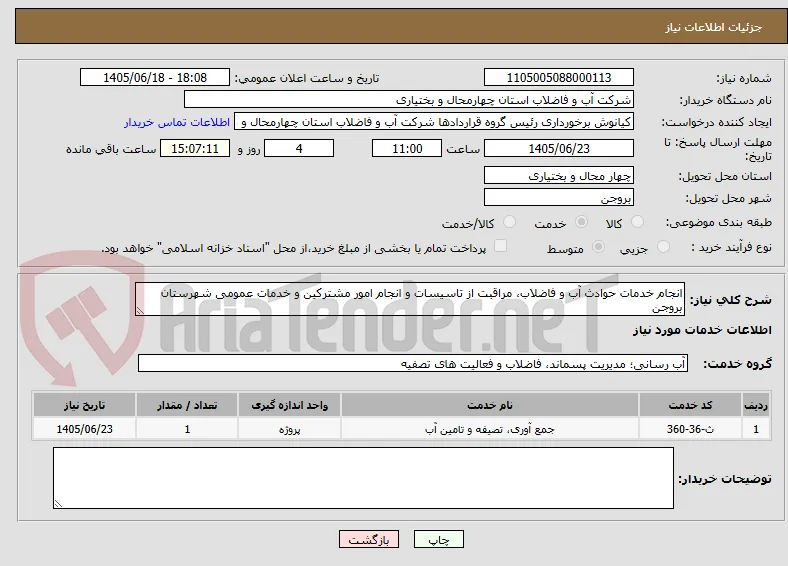Click the ردیف column header

click(756, 405)
